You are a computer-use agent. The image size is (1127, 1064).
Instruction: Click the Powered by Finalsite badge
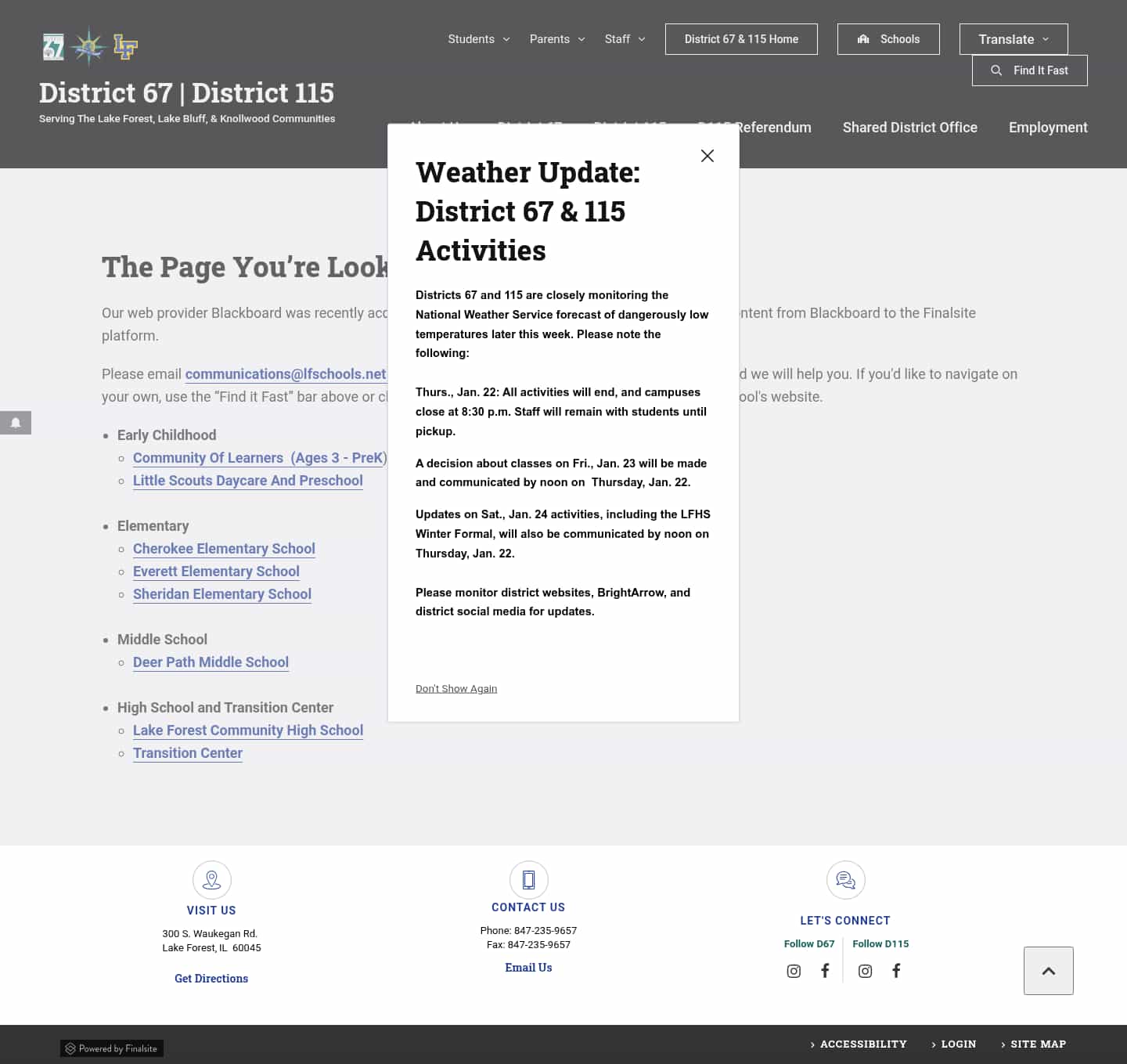[111, 1048]
